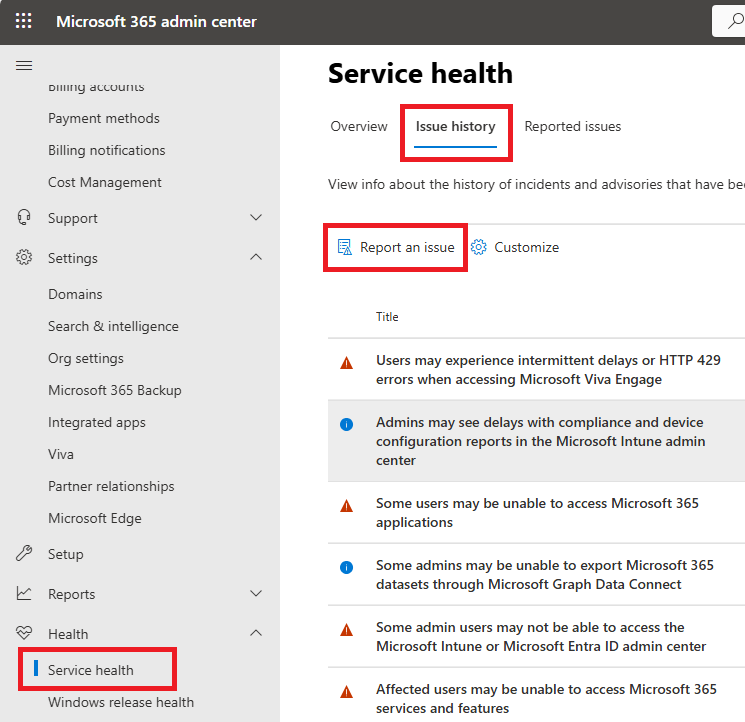
Task: Click the Support headset icon
Action: click(24, 218)
